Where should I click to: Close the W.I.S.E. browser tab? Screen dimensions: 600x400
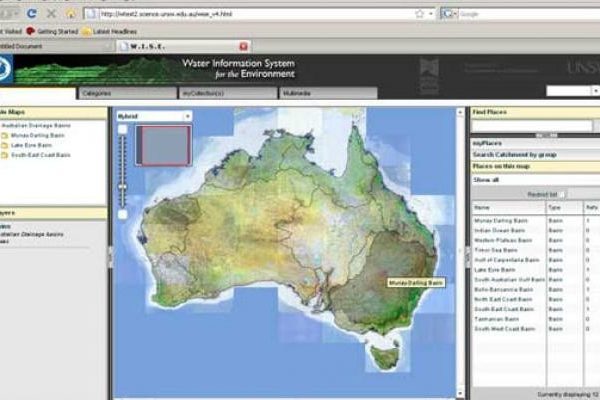(x=244, y=46)
